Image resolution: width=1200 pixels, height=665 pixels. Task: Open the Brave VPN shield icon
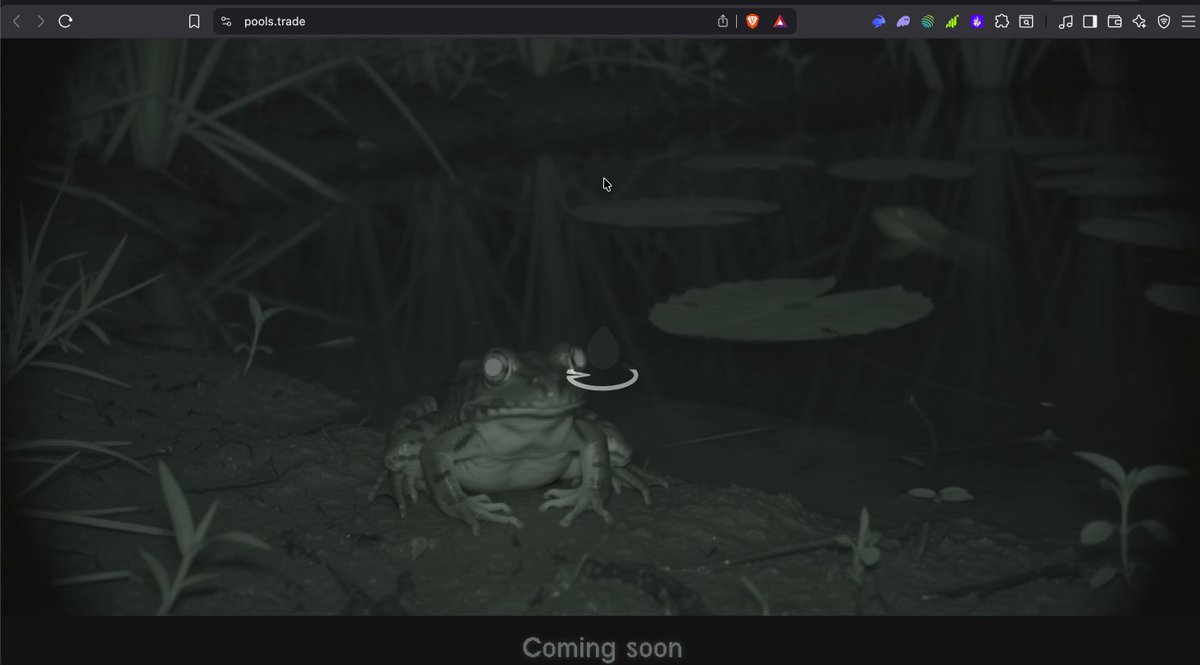pos(1164,21)
